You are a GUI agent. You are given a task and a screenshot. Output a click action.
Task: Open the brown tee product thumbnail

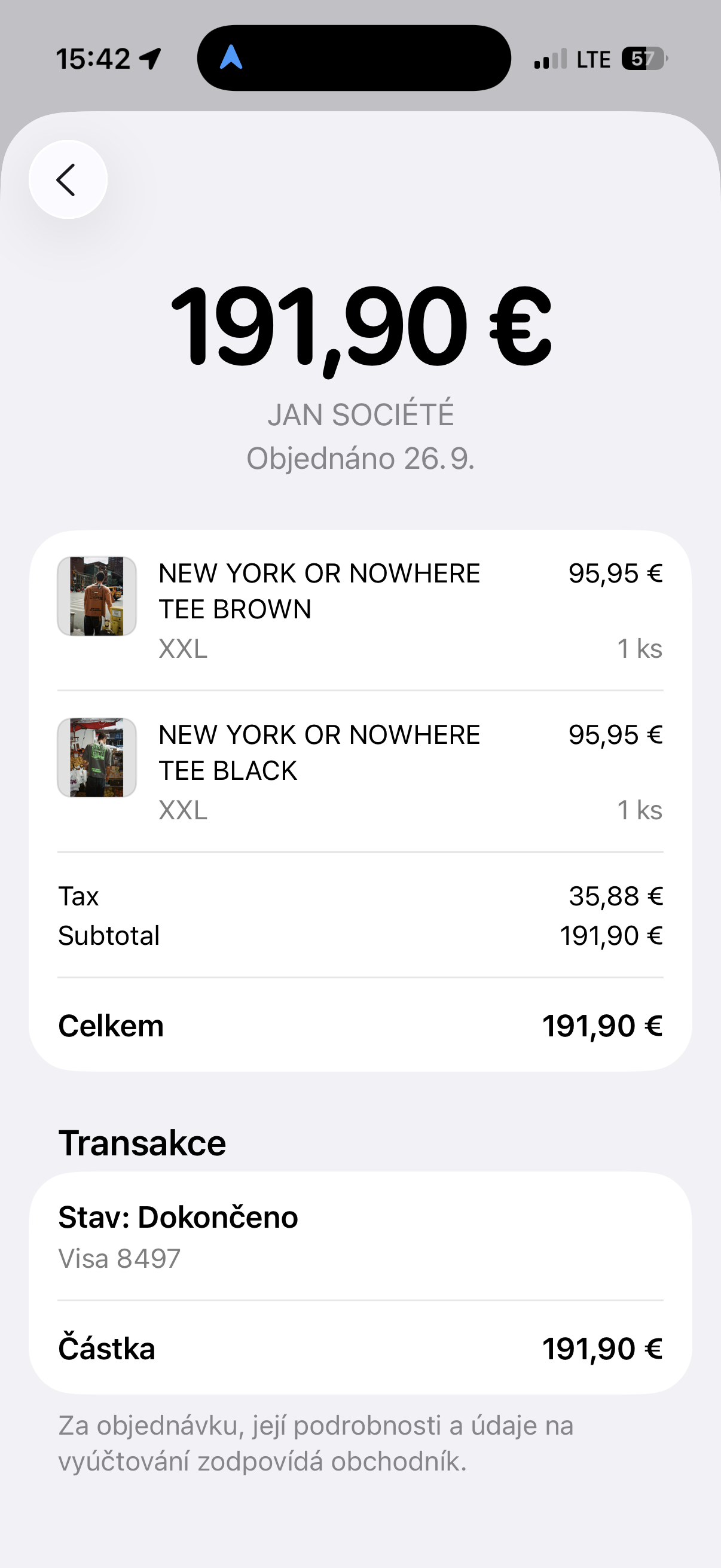pyautogui.click(x=97, y=596)
